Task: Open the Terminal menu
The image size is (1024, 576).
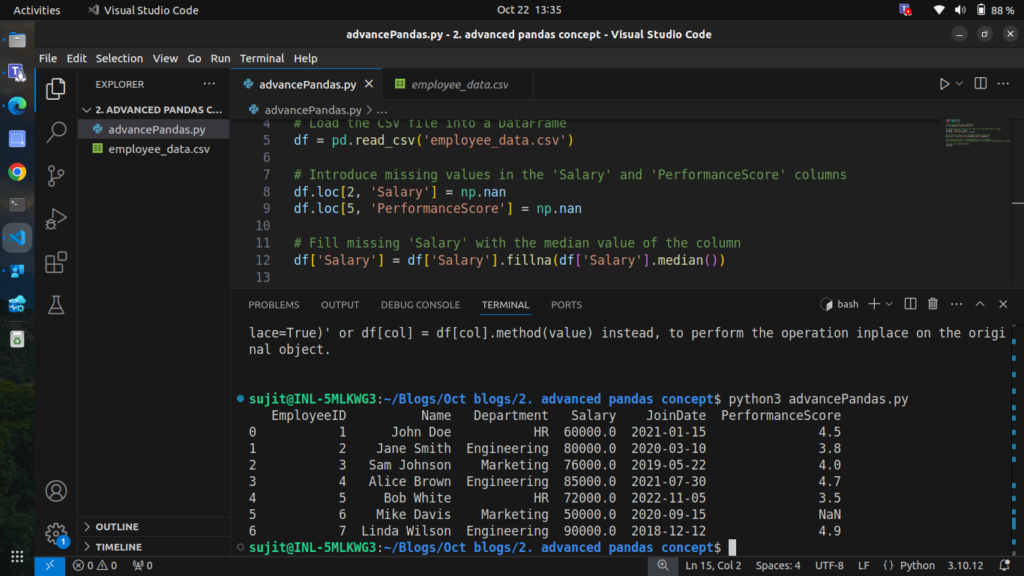Action: click(261, 58)
